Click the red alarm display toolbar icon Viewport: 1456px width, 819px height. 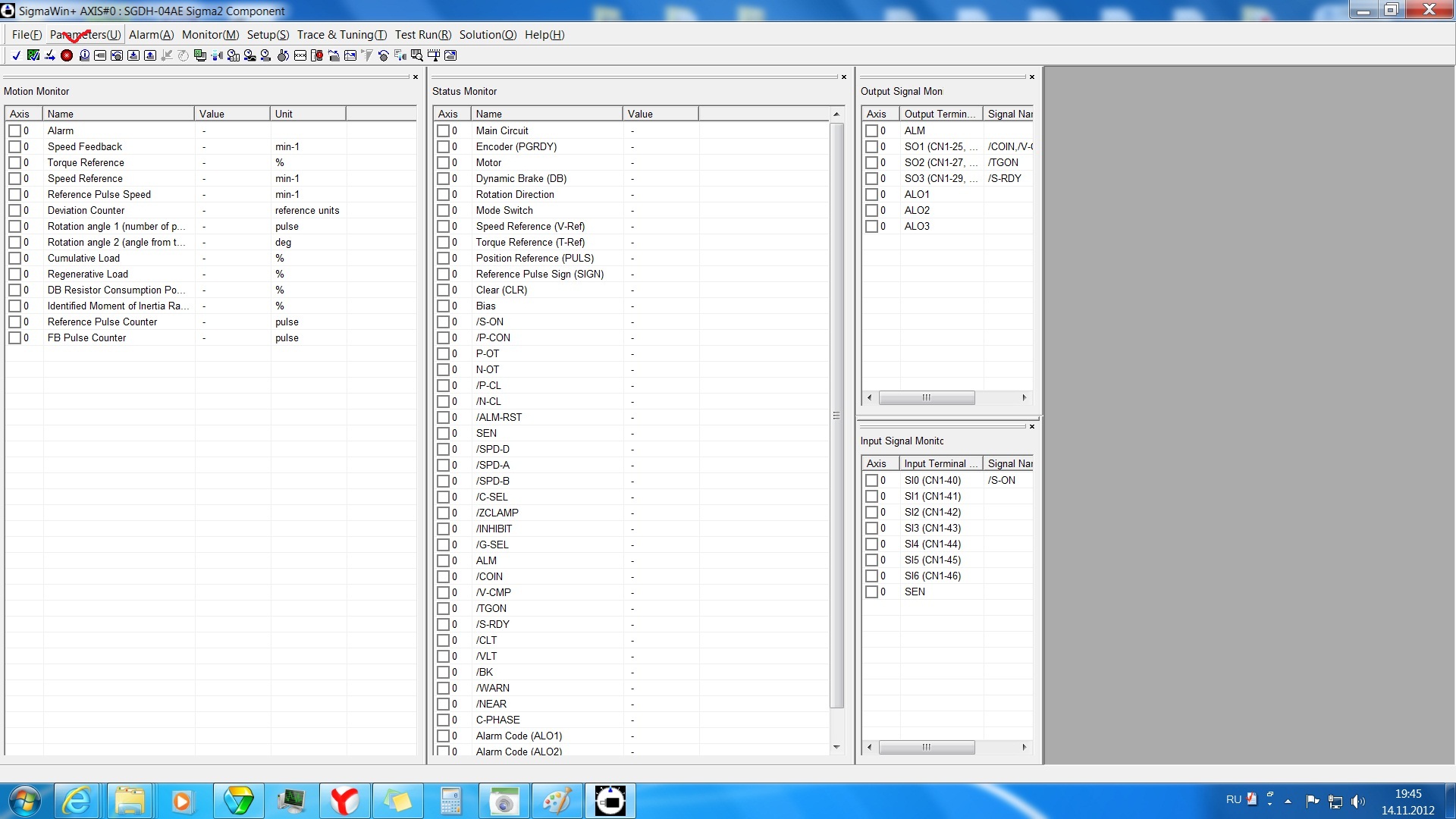(317, 55)
